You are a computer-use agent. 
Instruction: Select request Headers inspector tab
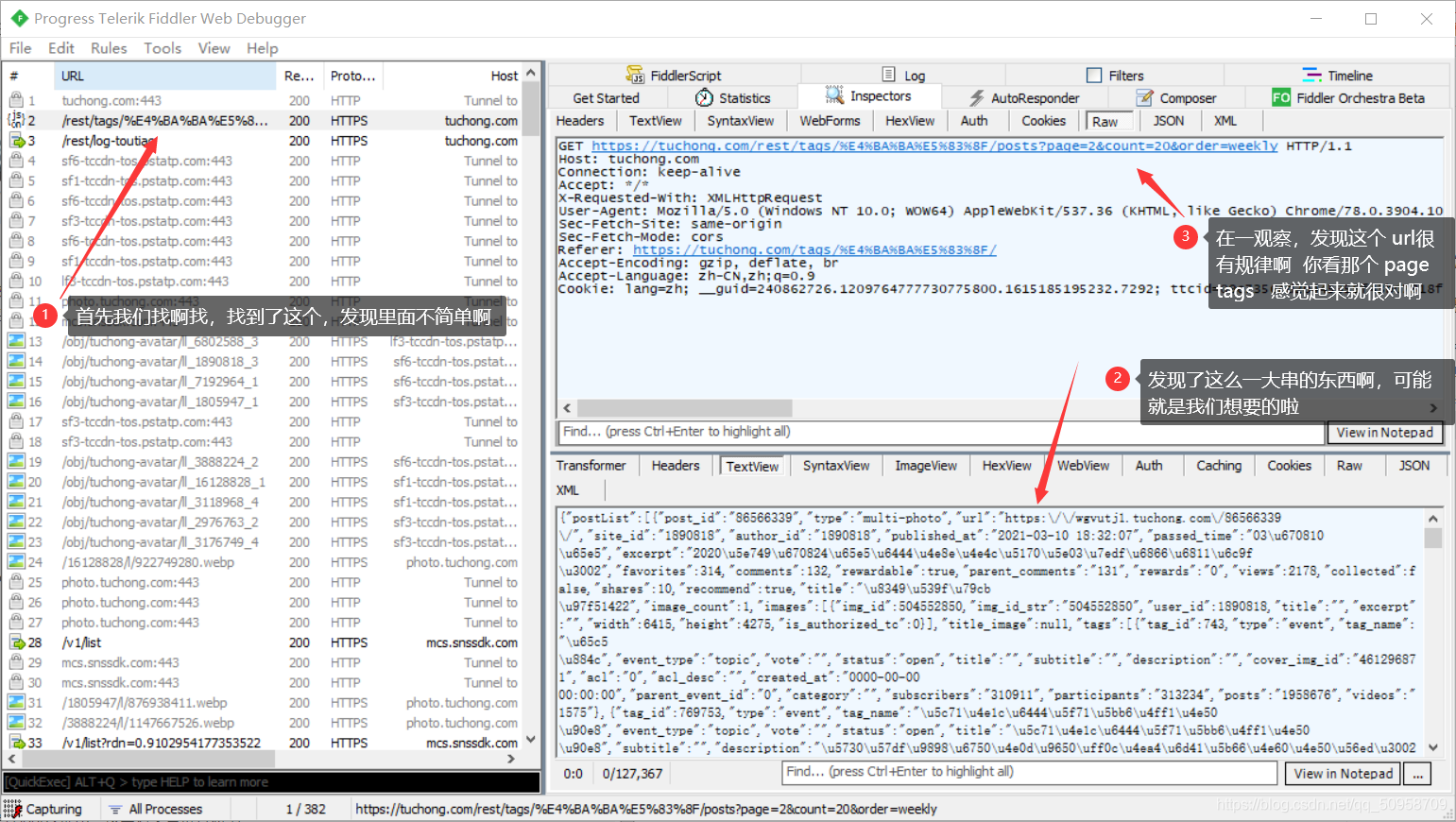[x=580, y=121]
